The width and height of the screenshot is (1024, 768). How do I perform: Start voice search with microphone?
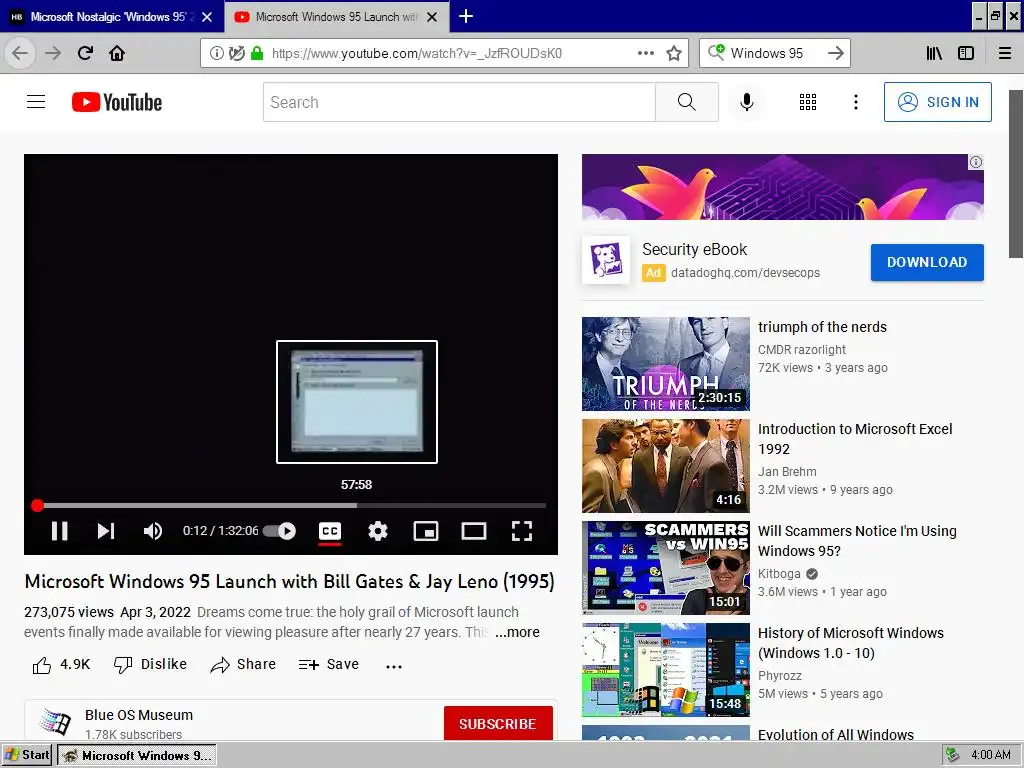746,102
